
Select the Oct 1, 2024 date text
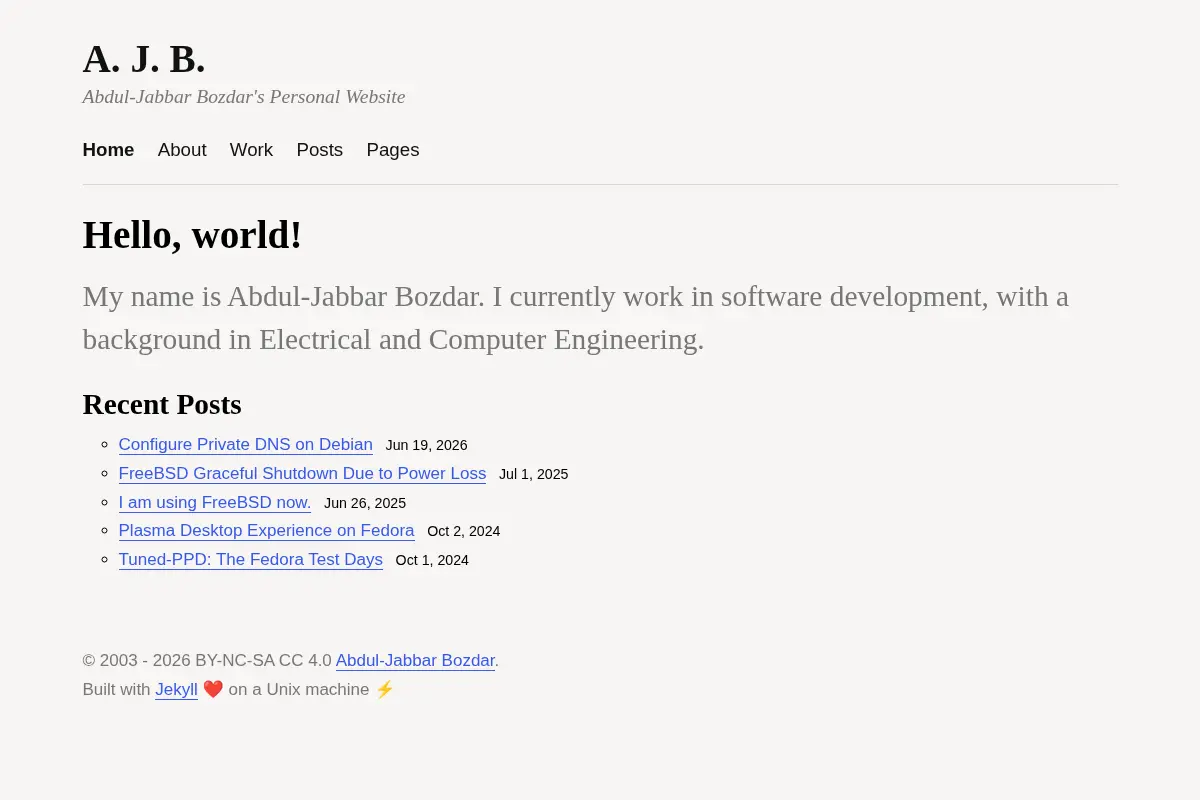pyautogui.click(x=432, y=560)
